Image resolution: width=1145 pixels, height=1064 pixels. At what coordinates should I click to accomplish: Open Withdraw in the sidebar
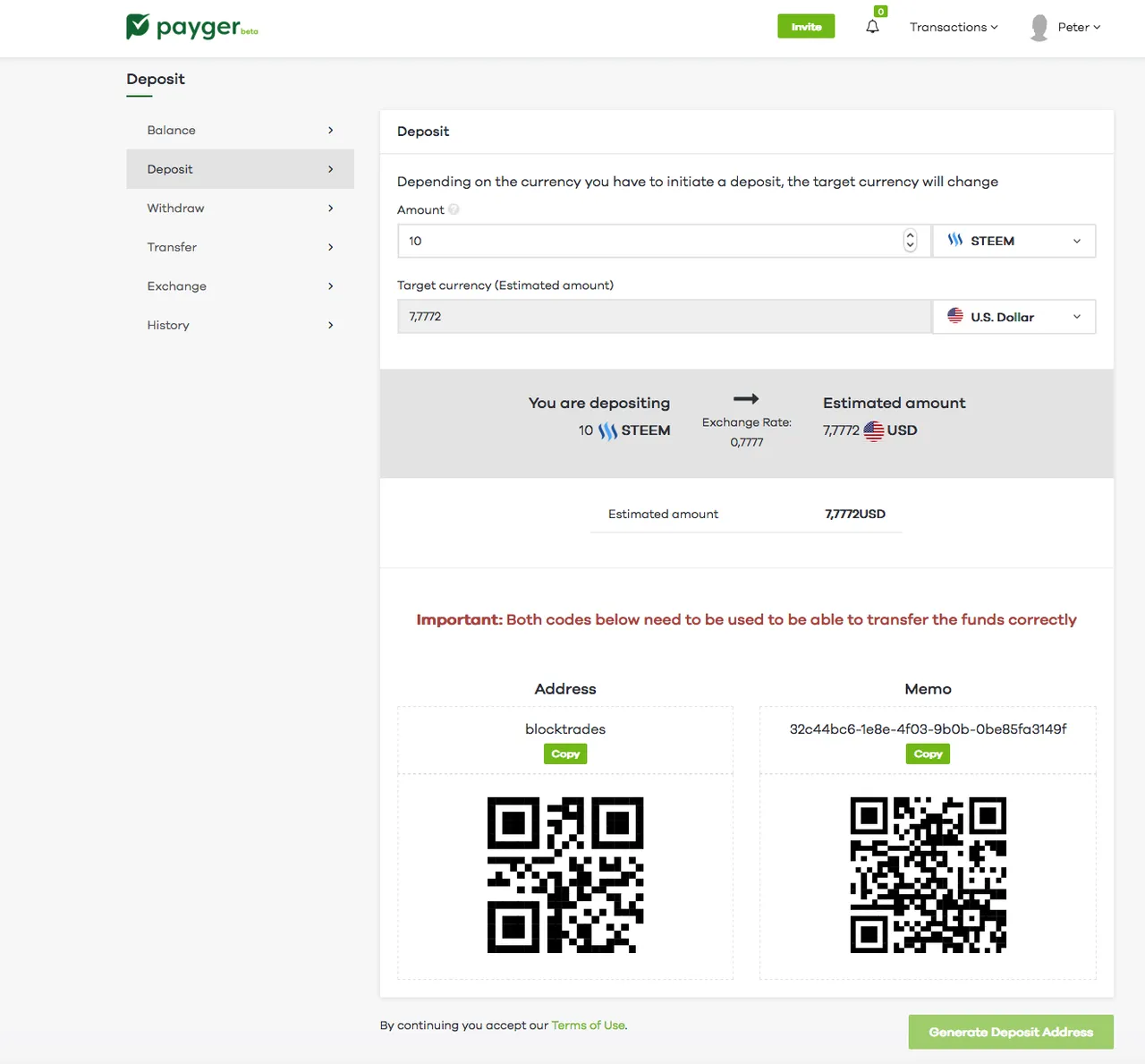(240, 208)
